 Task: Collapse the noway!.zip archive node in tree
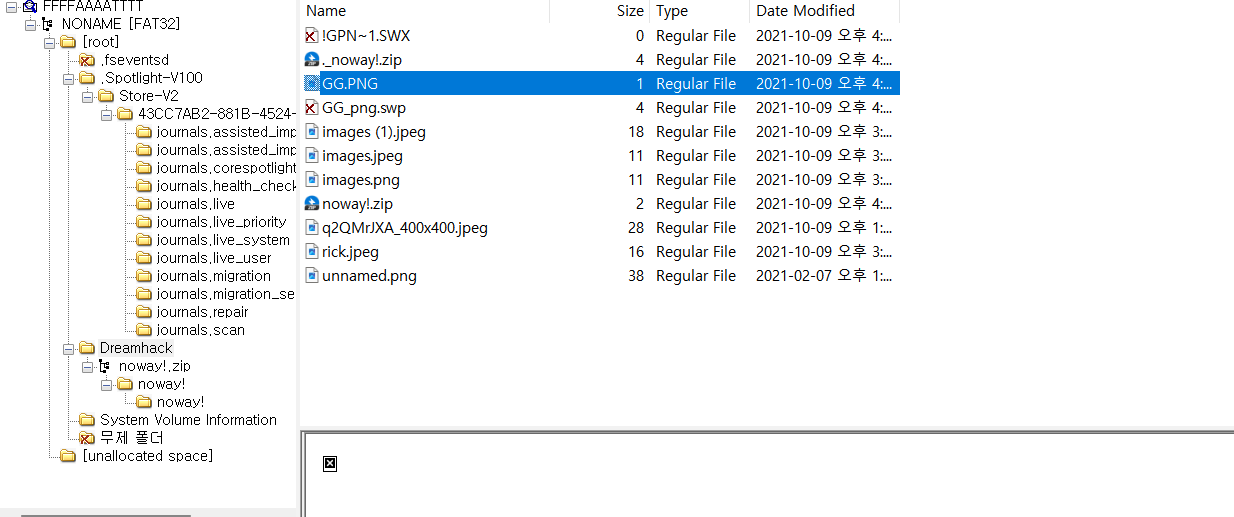click(87, 366)
